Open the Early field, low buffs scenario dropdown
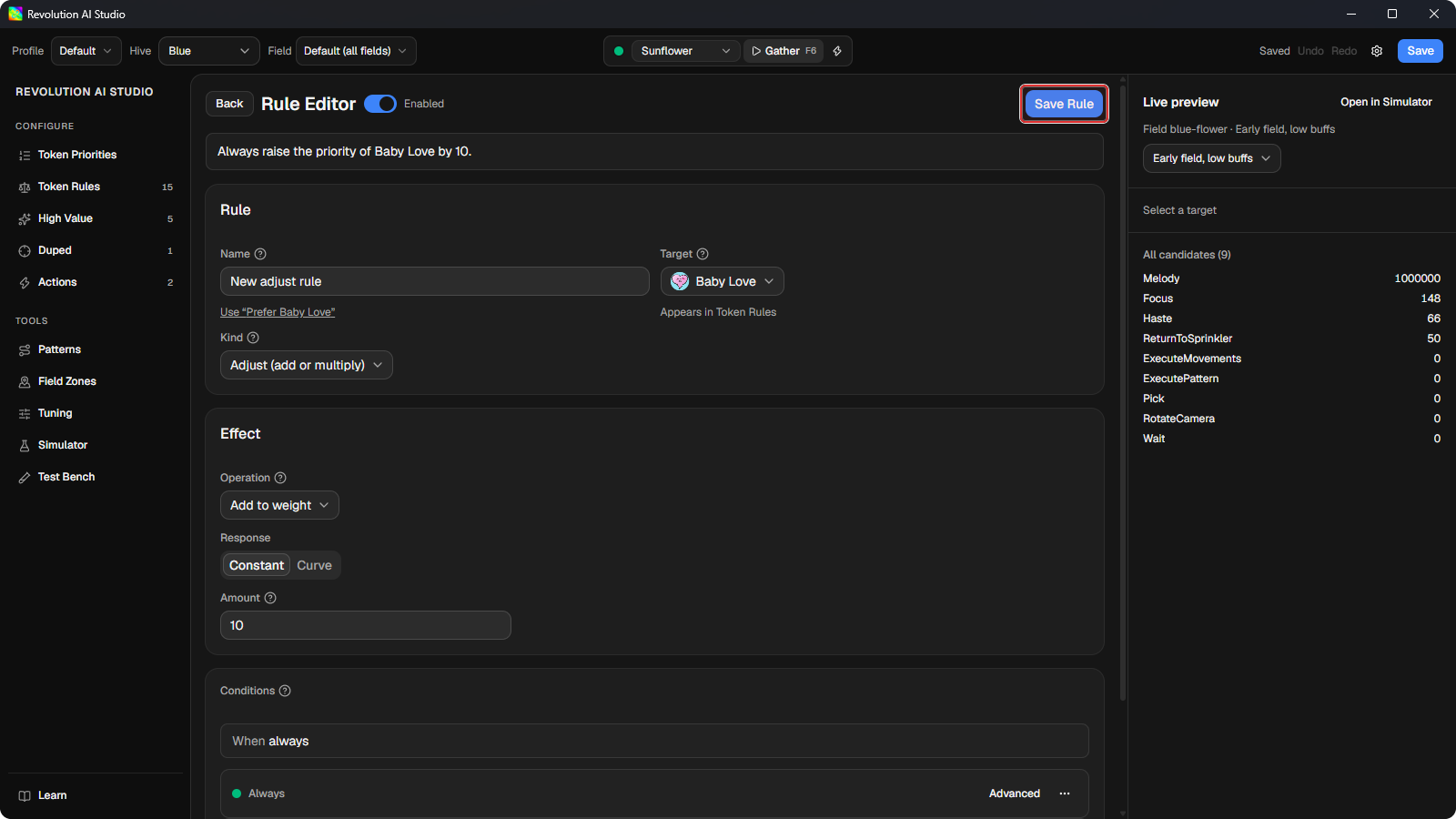 (1212, 158)
